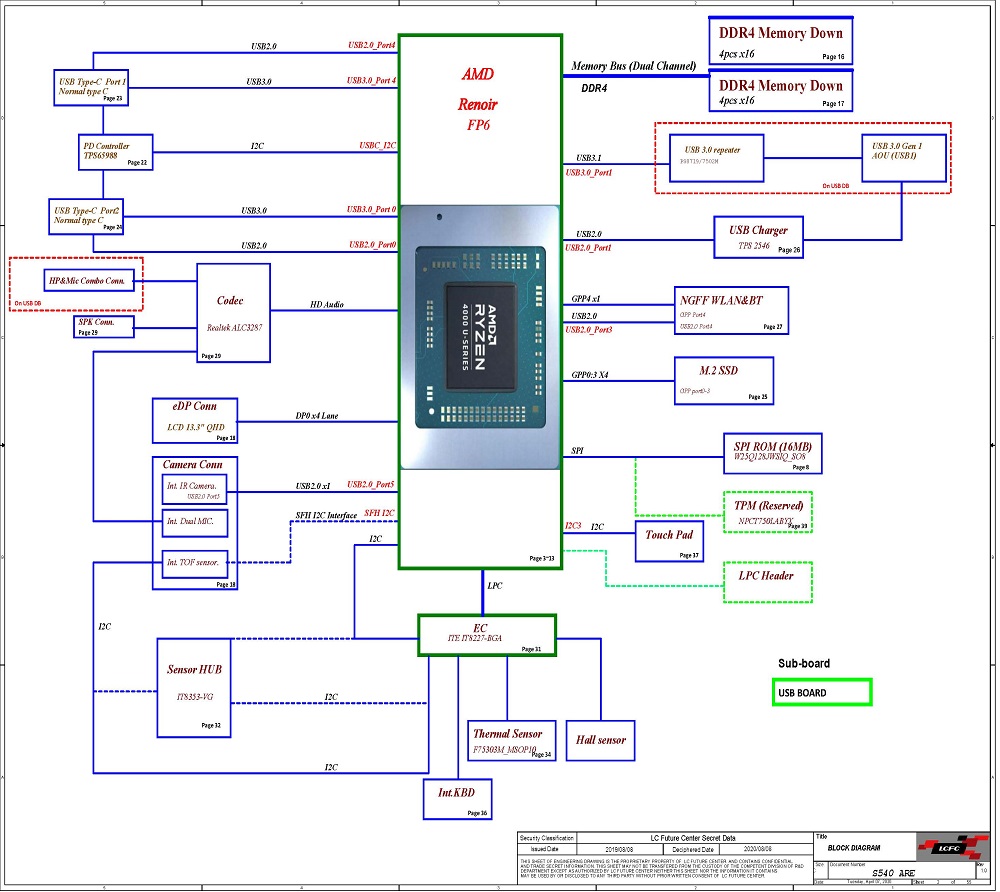Click the Sensor HUB IT8353-VG block
Viewport: 1000px width, 892px height.
(x=195, y=690)
